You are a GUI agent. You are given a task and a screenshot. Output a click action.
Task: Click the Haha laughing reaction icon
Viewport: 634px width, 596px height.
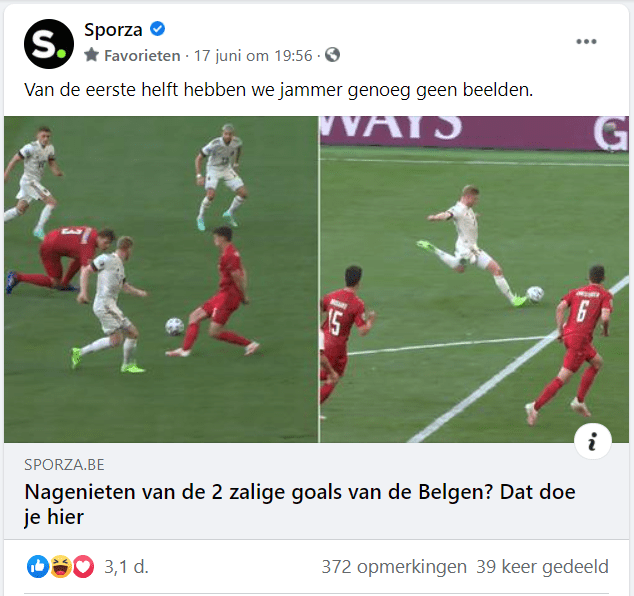coord(61,566)
